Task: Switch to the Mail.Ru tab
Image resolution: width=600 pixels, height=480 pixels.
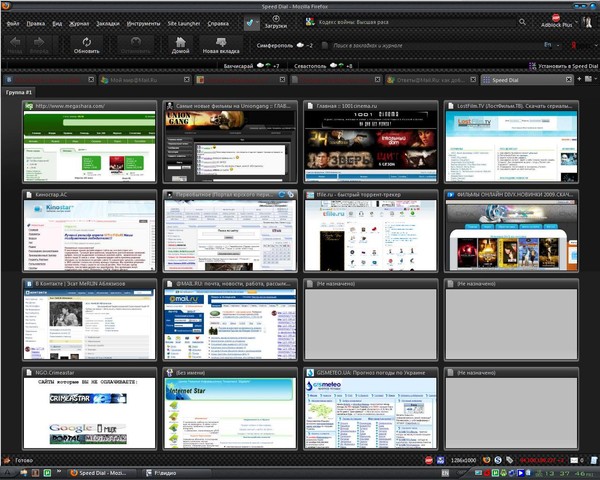Action: 130,79
